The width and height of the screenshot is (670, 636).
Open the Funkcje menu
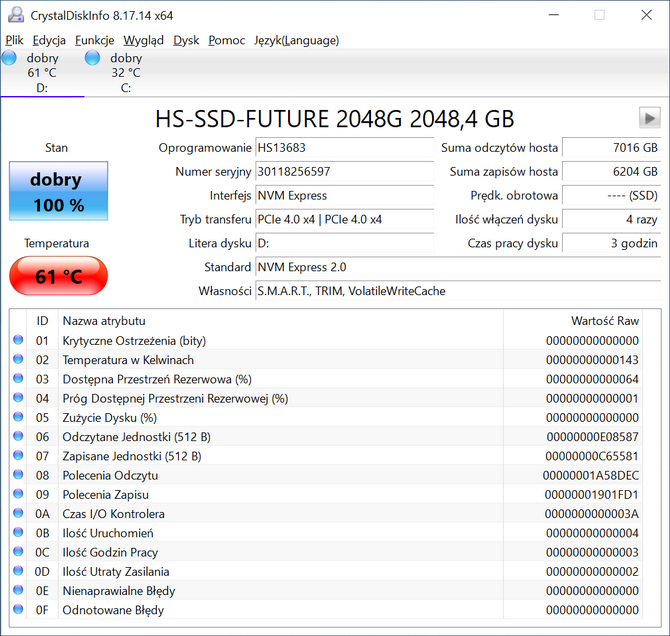(x=94, y=40)
